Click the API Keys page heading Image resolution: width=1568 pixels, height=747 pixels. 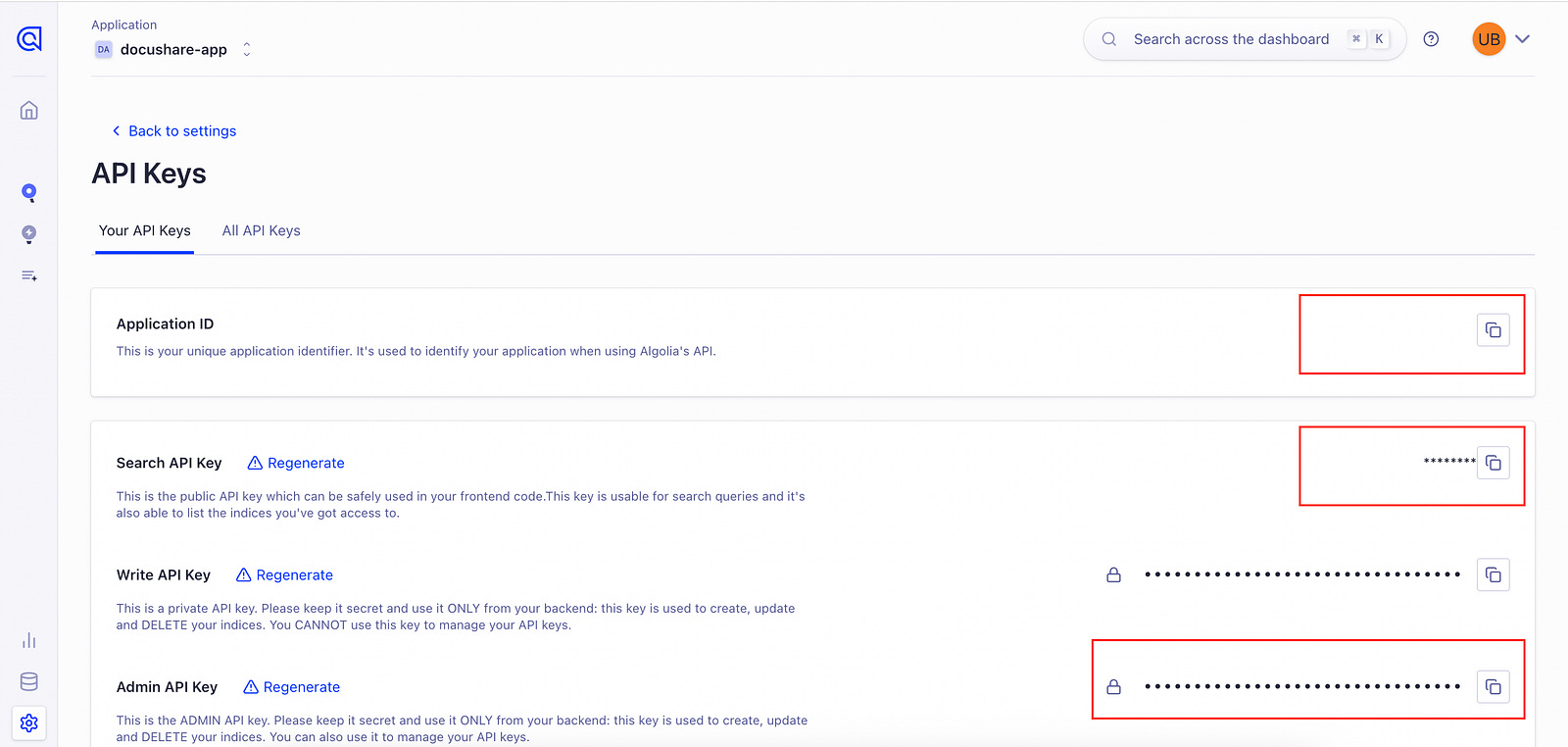click(149, 174)
